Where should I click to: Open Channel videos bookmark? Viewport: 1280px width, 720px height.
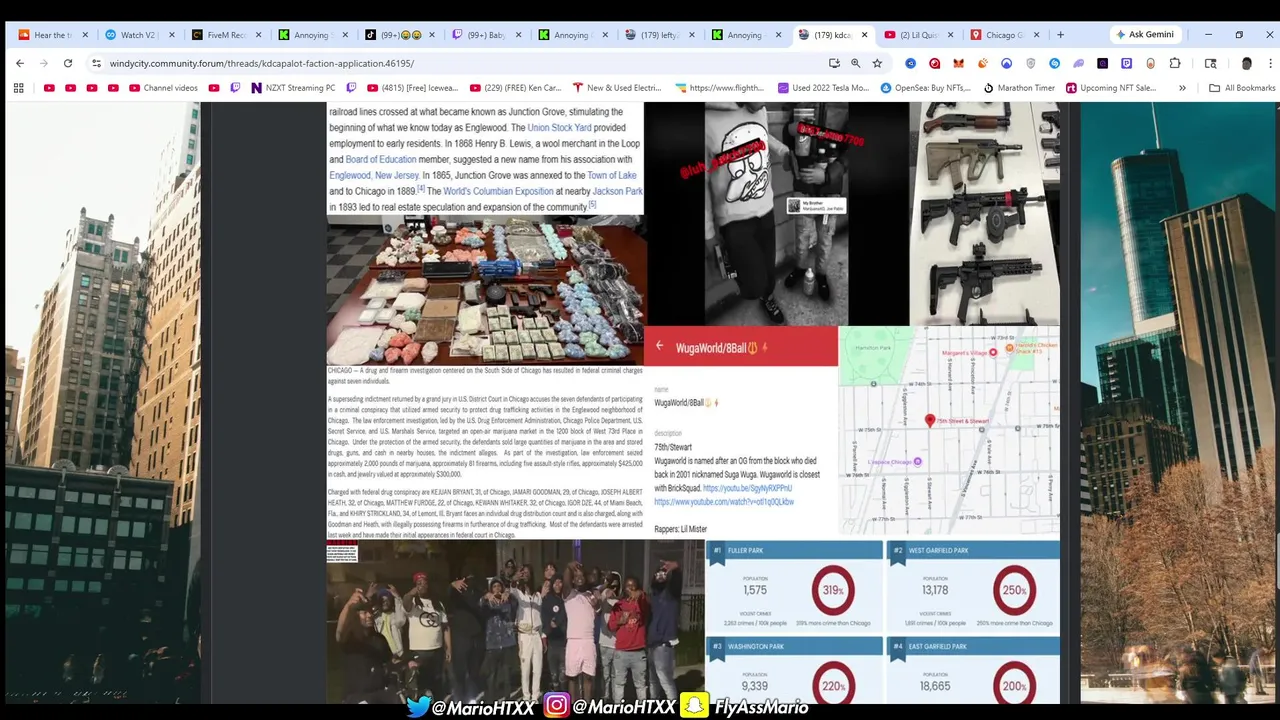tap(163, 88)
